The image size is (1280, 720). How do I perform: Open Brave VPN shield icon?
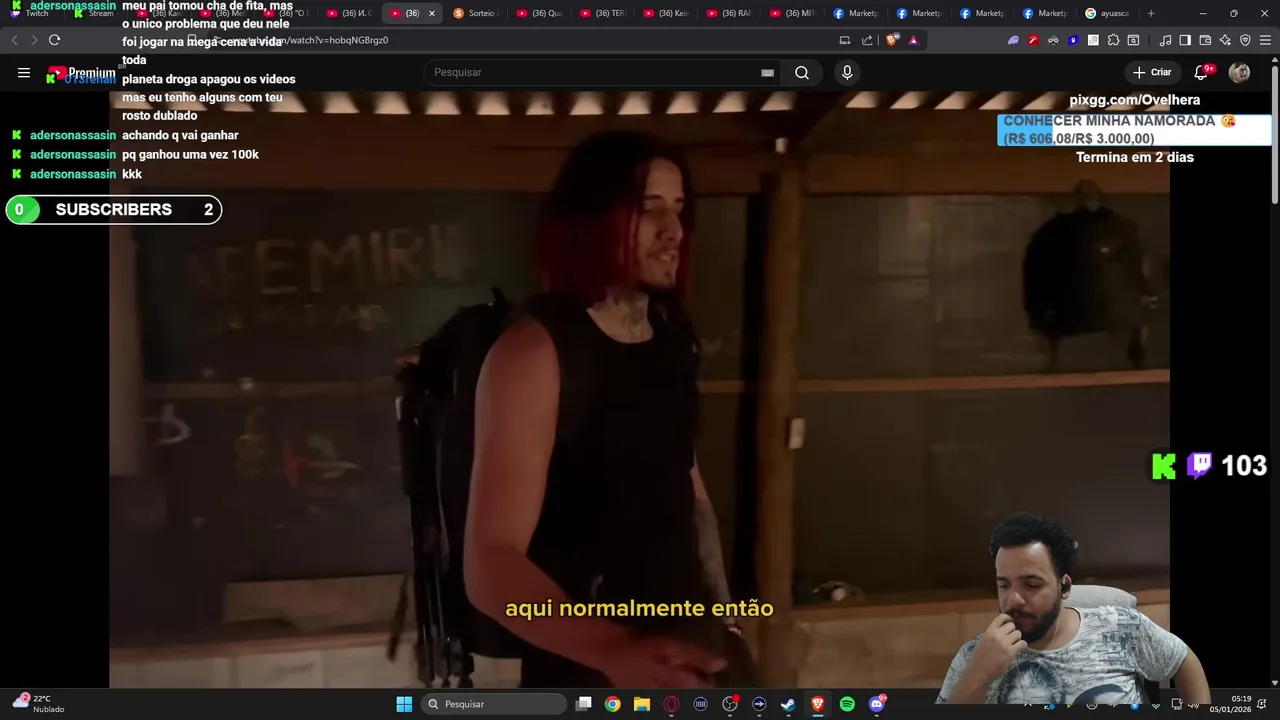click(1245, 40)
